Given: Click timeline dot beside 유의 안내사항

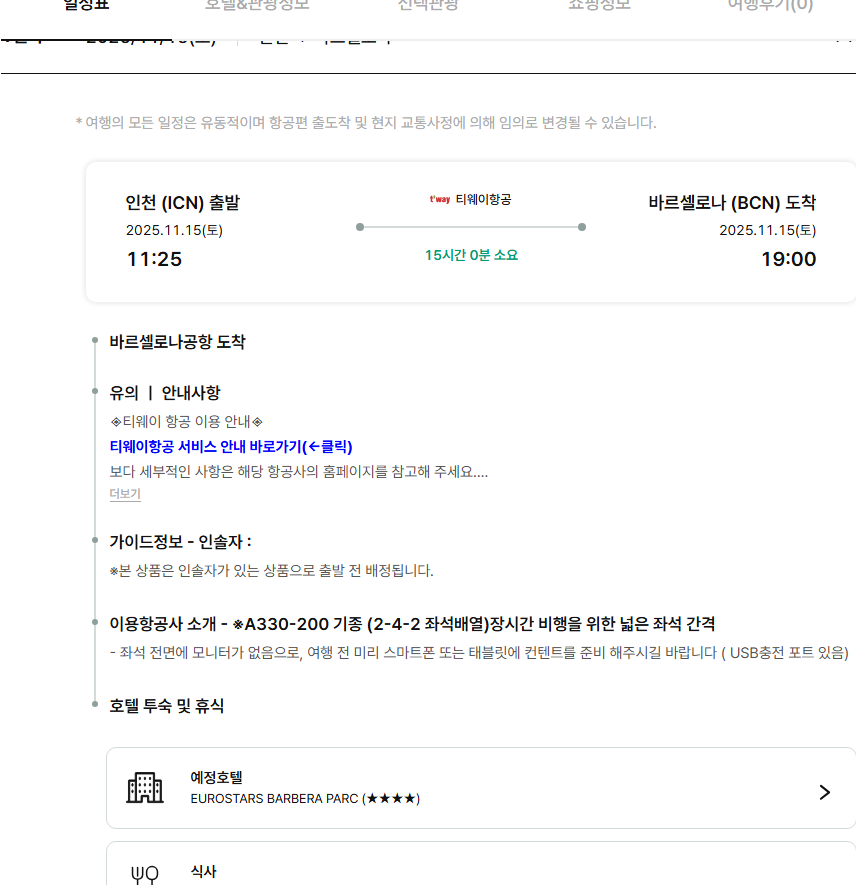Looking at the screenshot, I should pos(95,393).
